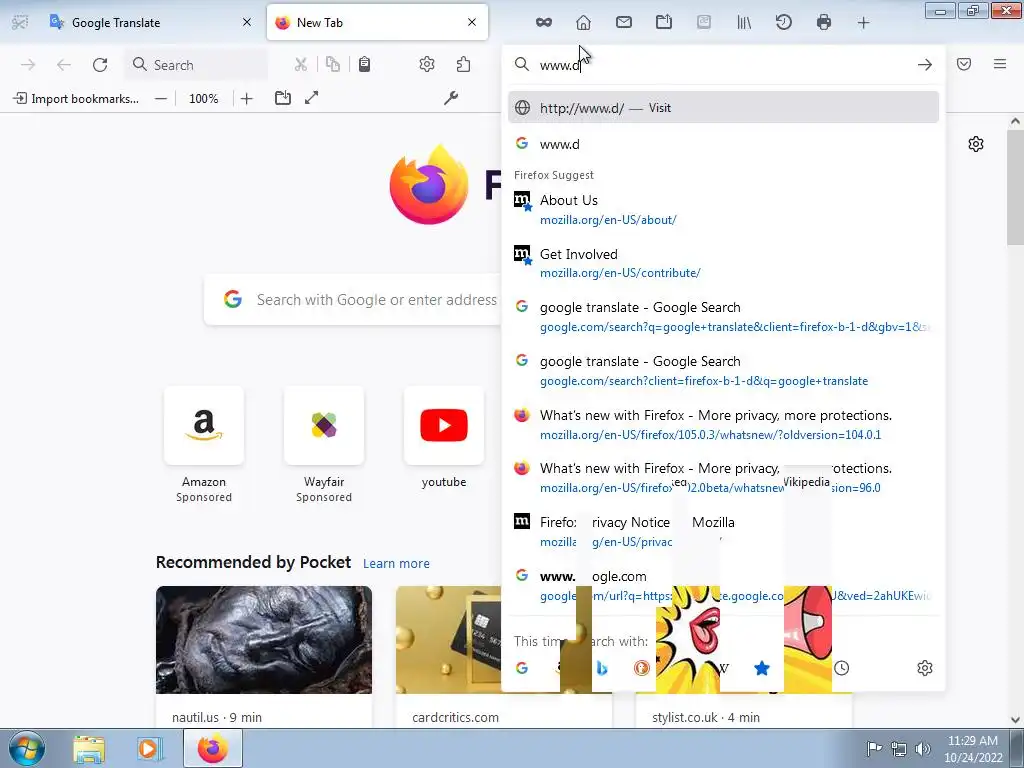Screen dimensions: 1024x768
Task: Open the synced tabs toolbar icon
Action: 664,22
